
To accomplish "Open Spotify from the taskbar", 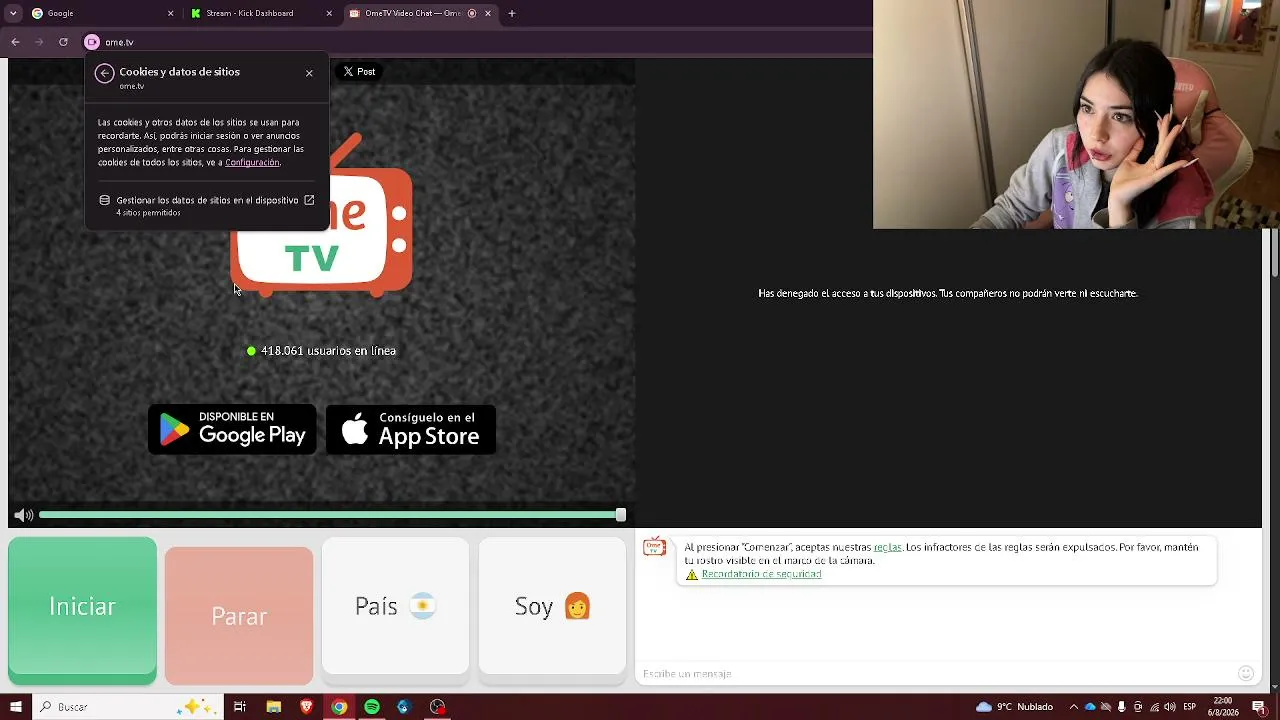I will pyautogui.click(x=372, y=707).
